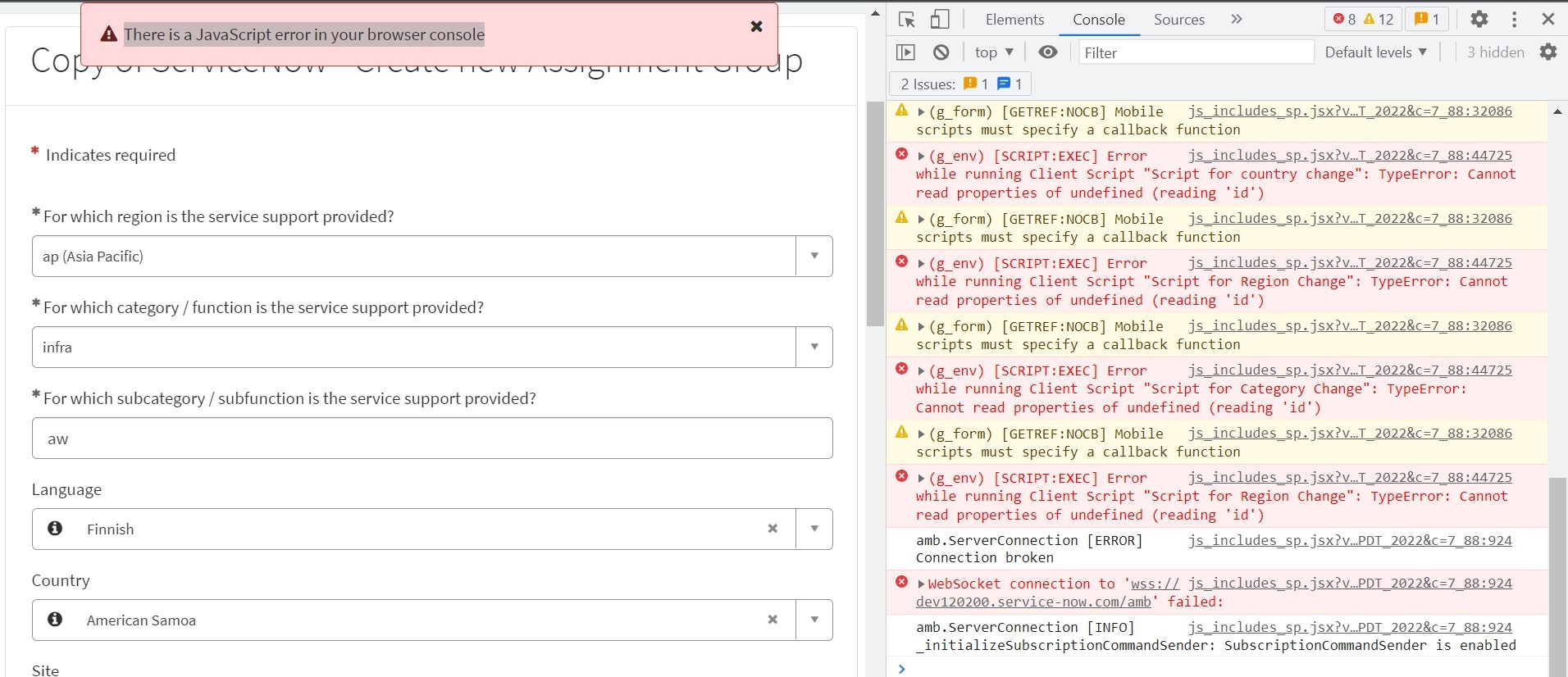The height and width of the screenshot is (677, 1568).
Task: Open the DevTools three-dot menu
Action: (1514, 19)
